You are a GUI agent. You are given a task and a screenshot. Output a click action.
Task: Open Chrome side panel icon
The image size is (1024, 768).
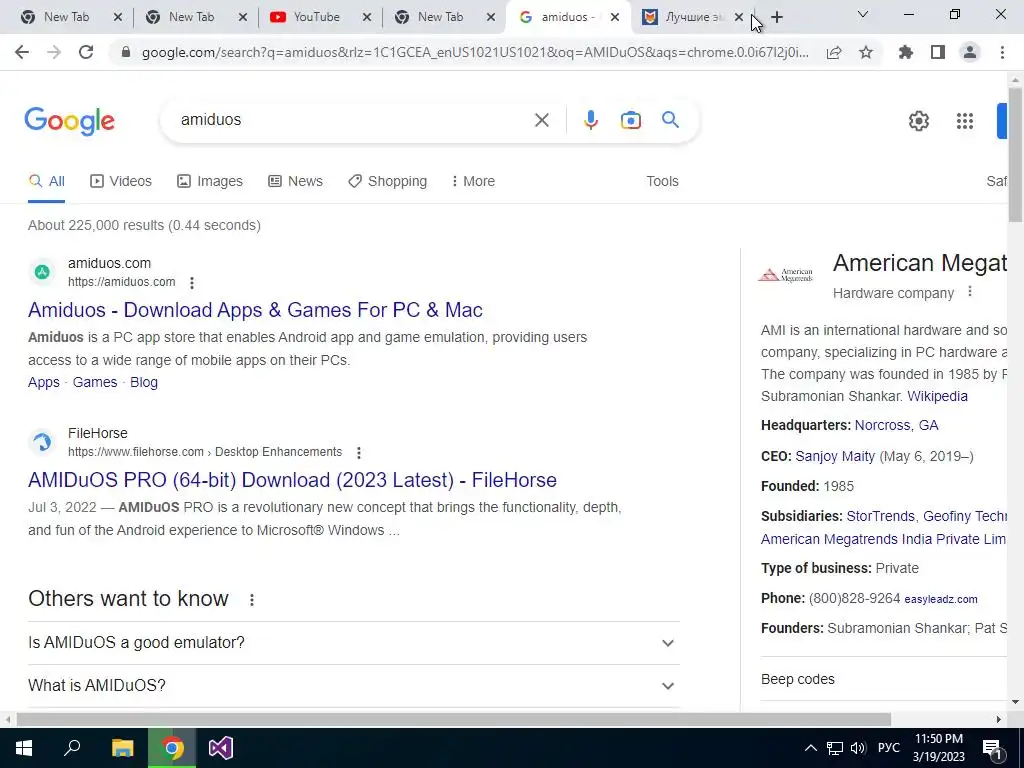(938, 52)
